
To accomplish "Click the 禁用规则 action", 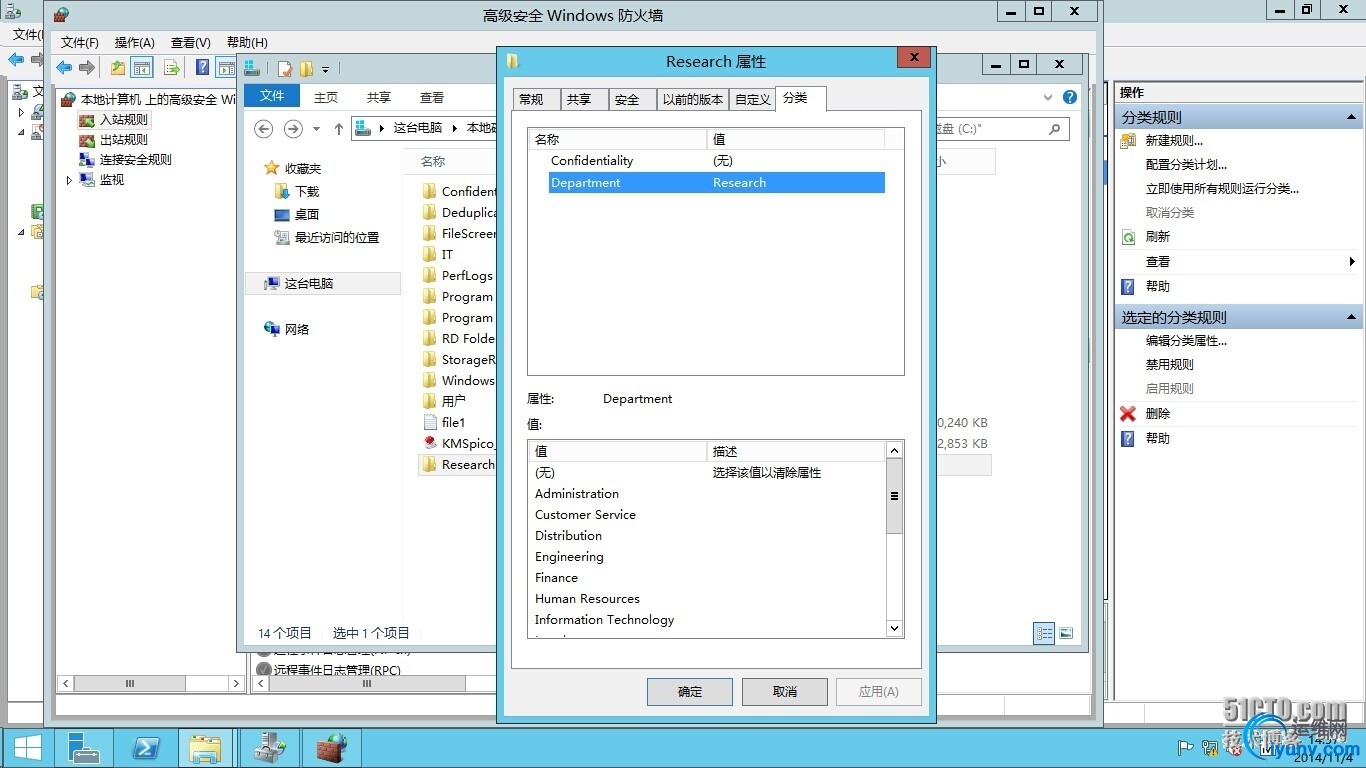I will click(x=1170, y=365).
